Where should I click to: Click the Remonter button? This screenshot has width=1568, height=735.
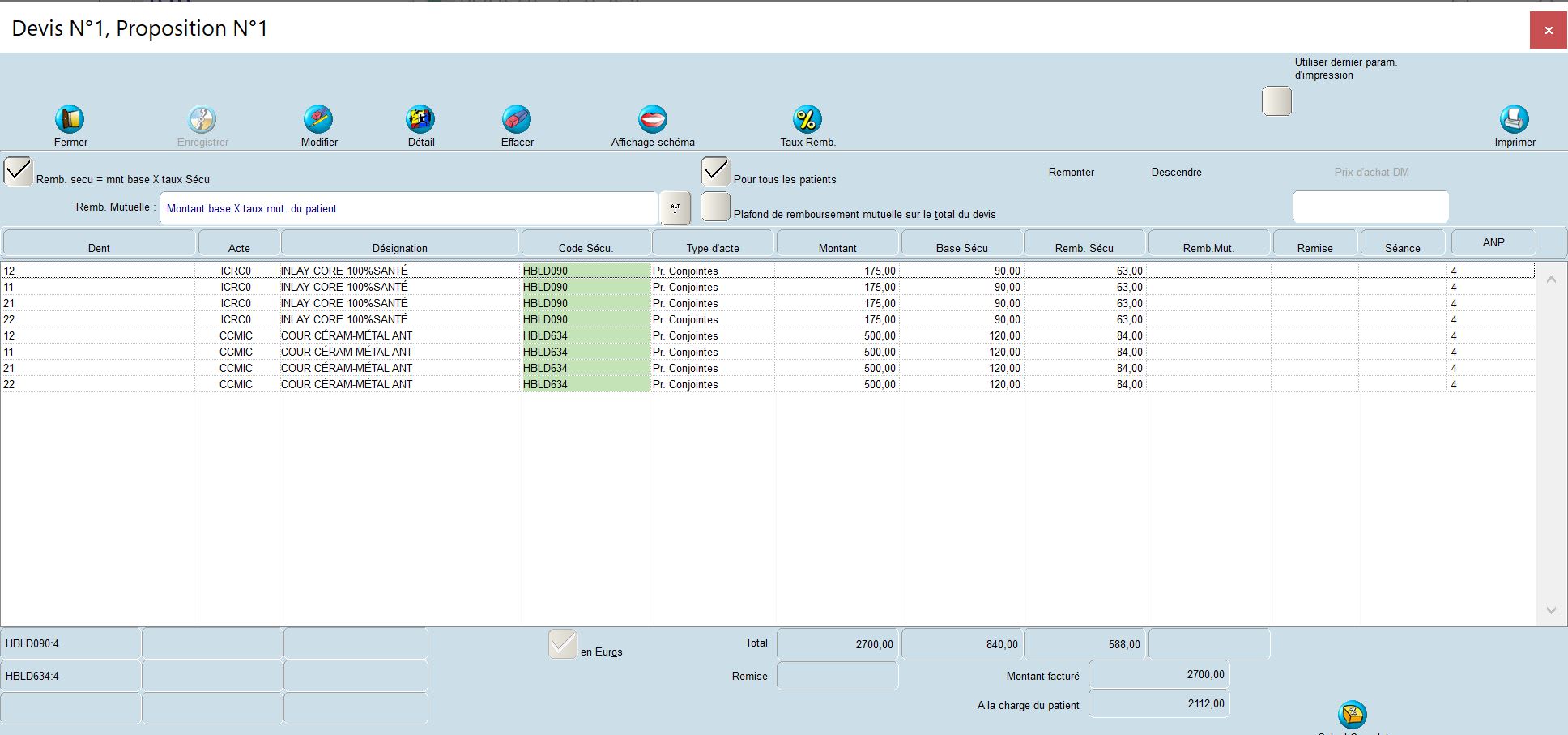[x=1071, y=172]
